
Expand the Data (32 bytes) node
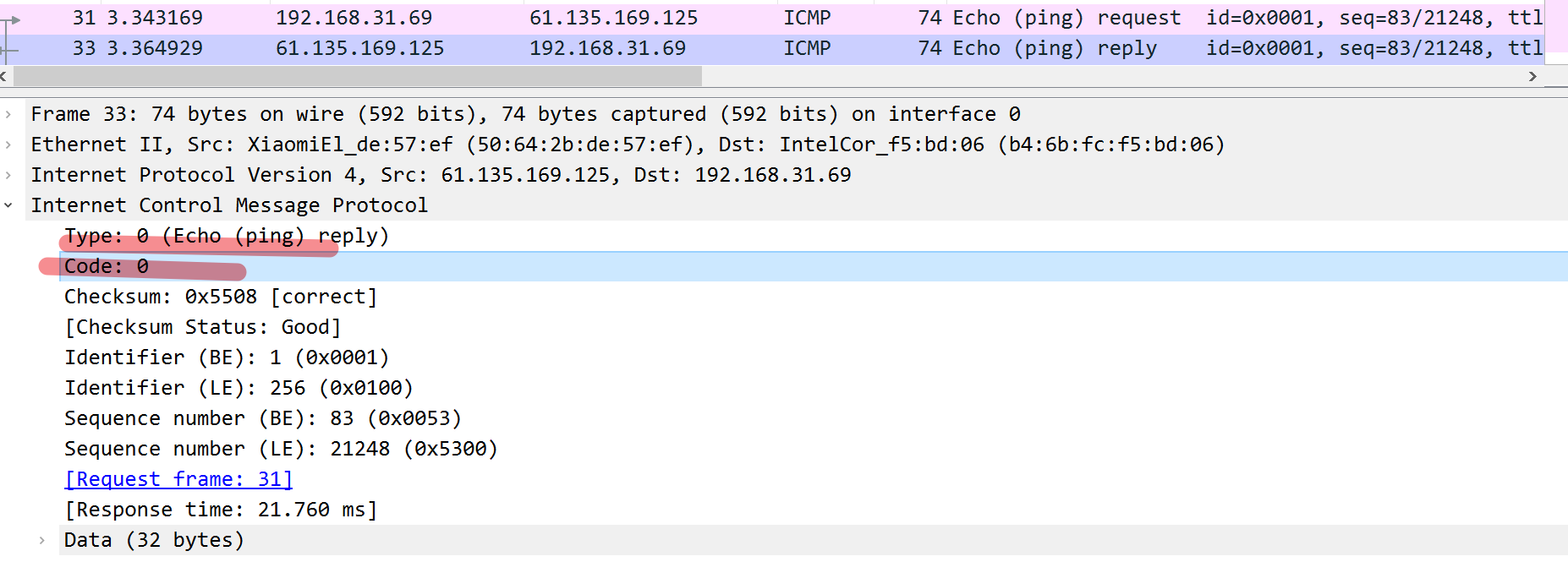[x=41, y=540]
